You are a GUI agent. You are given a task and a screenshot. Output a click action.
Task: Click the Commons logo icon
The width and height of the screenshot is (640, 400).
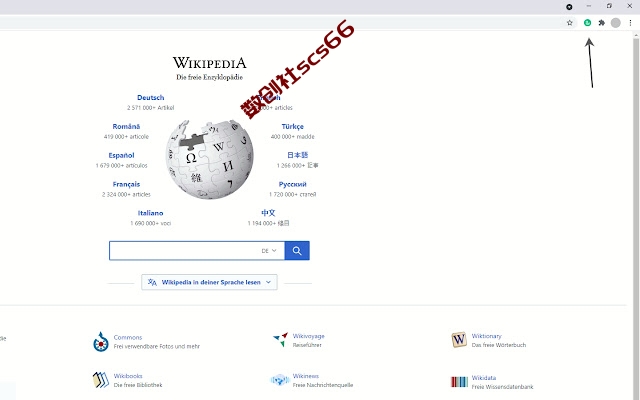pyautogui.click(x=100, y=342)
